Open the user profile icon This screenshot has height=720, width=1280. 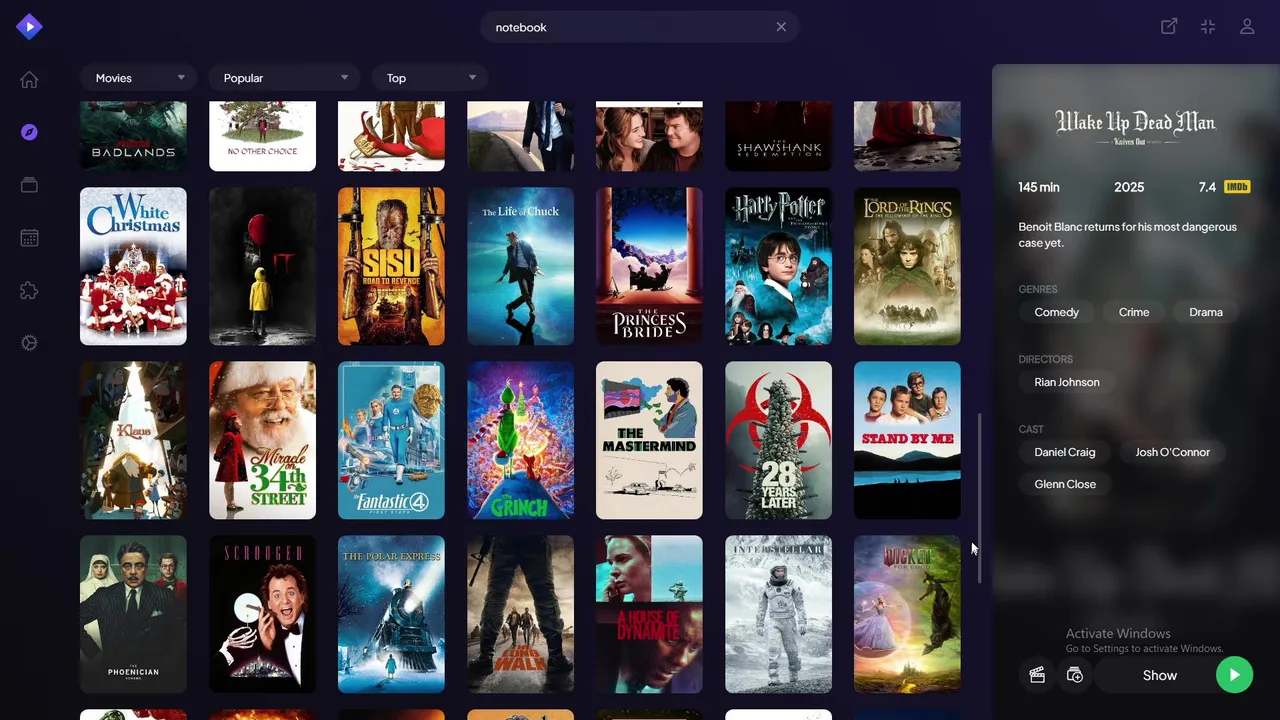(1247, 27)
